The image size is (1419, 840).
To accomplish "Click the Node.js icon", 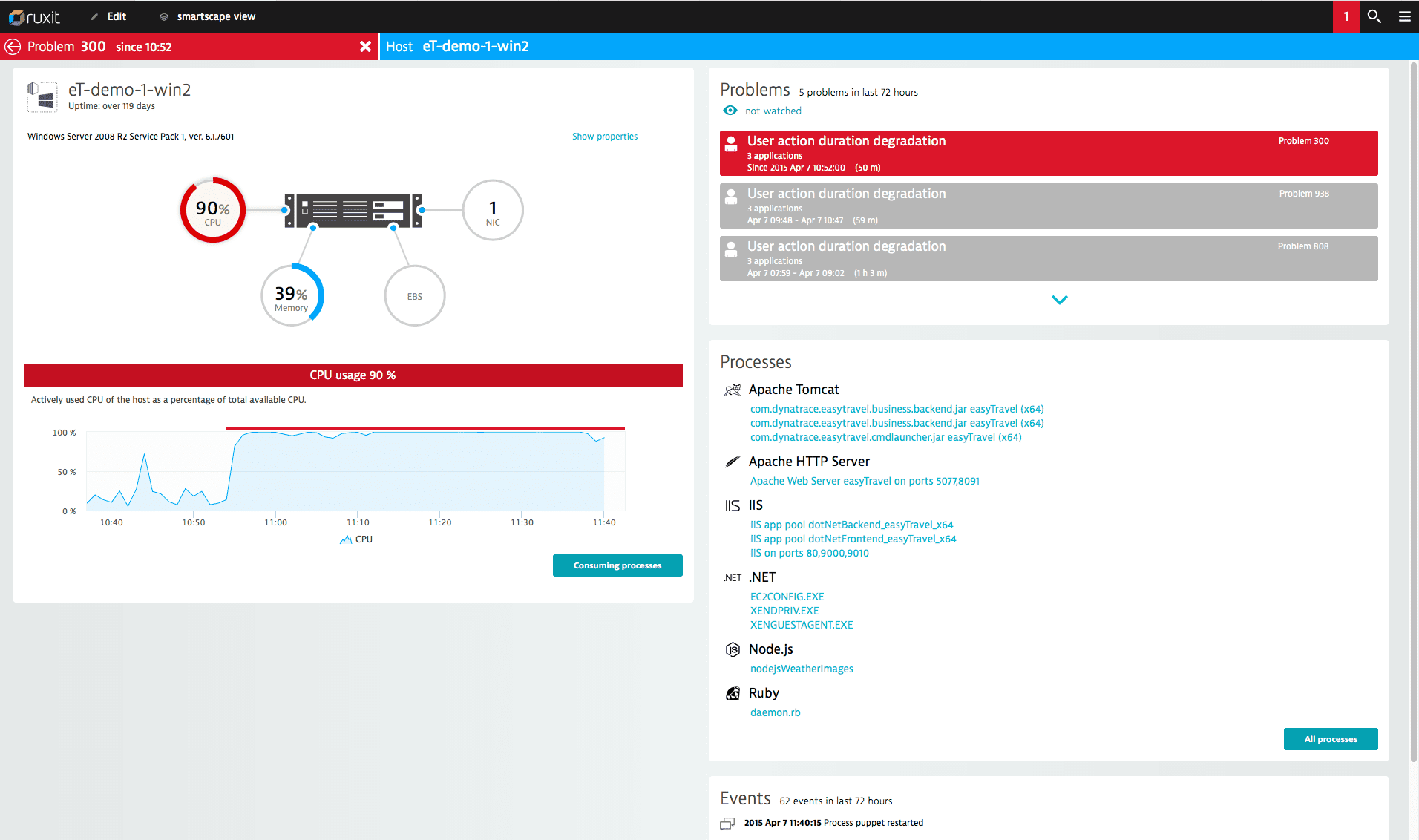I will (733, 649).
